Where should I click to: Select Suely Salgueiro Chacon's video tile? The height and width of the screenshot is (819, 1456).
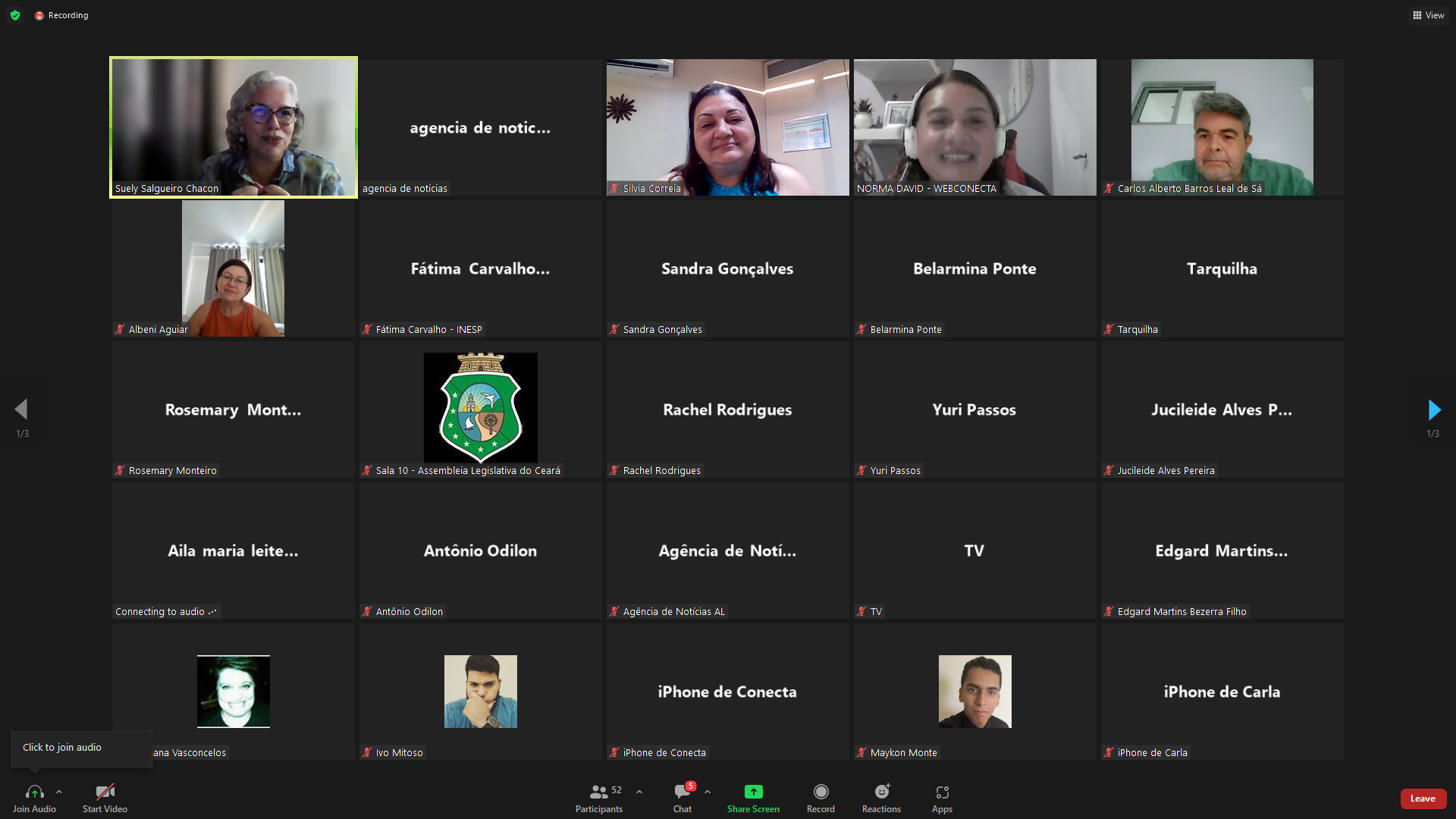pyautogui.click(x=234, y=127)
